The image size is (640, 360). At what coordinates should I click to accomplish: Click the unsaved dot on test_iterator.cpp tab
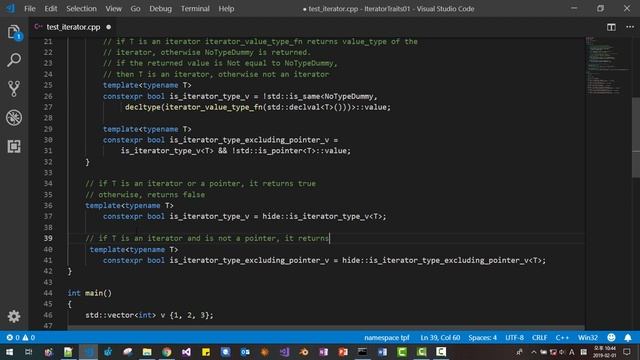point(109,27)
